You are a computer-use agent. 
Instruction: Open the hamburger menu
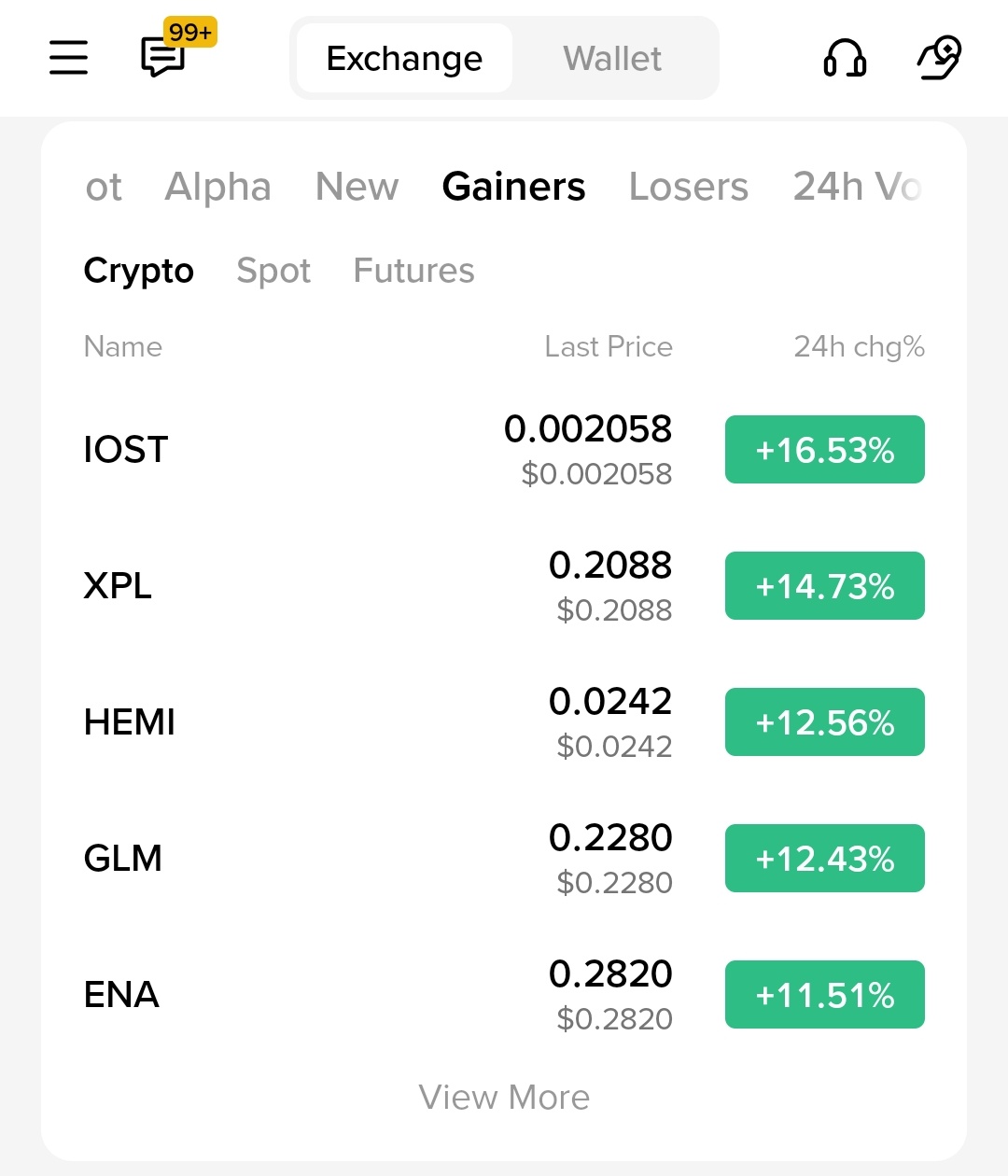[68, 58]
